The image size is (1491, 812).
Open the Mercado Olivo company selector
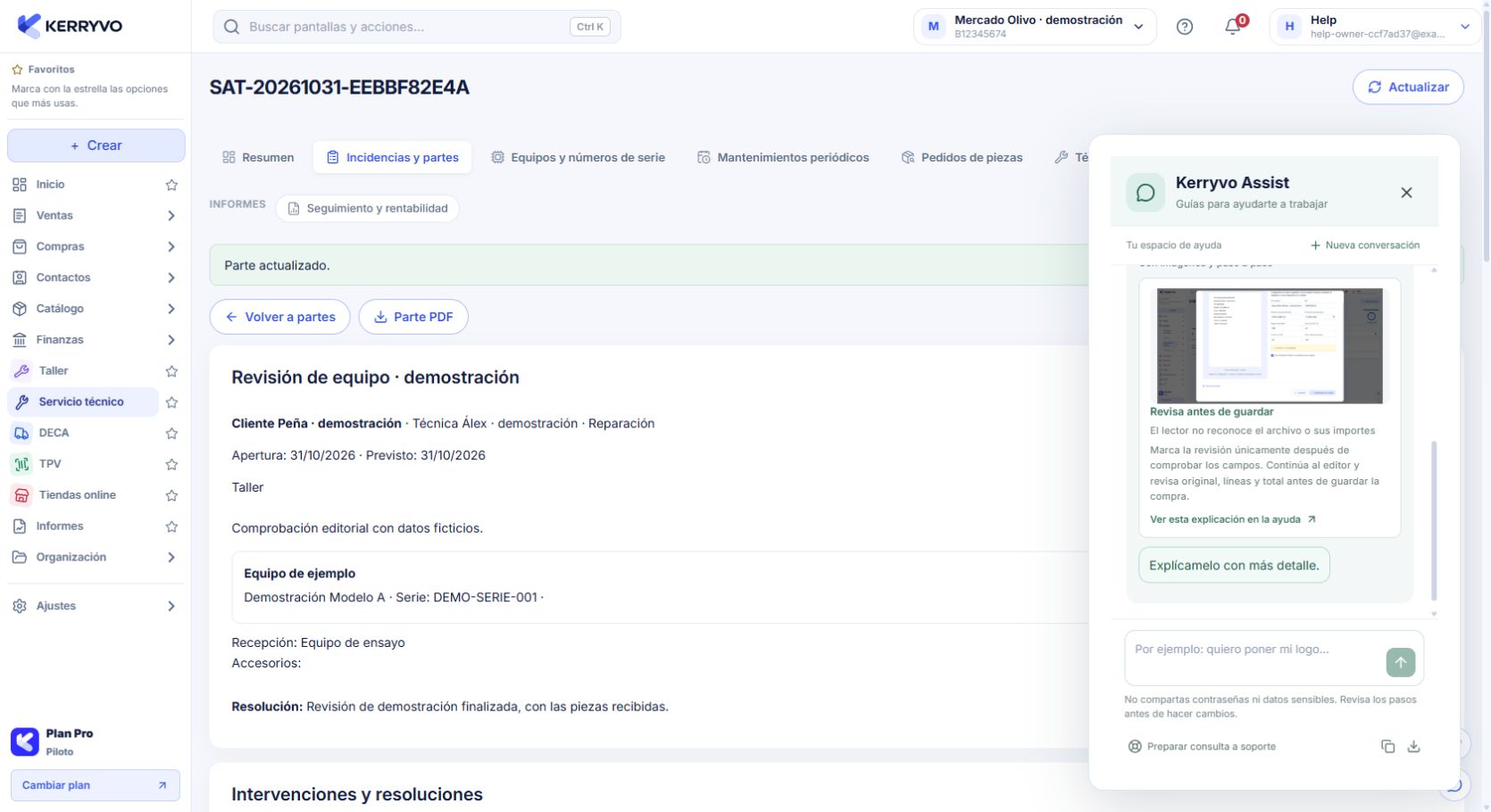coord(1035,27)
